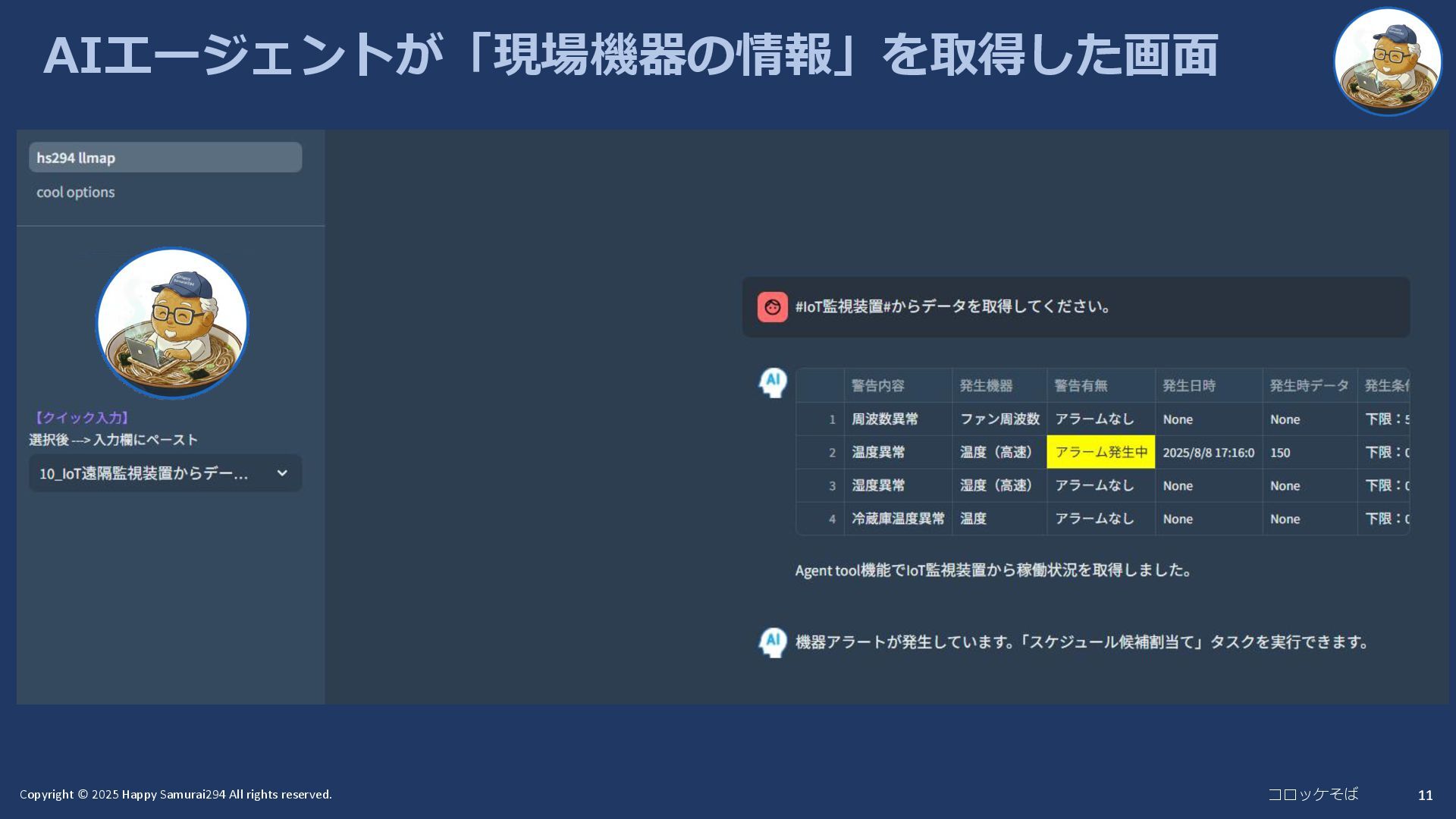Click the 2025/8/8 17:16:0 timestamp cell
1456x819 pixels.
pyautogui.click(x=1208, y=453)
